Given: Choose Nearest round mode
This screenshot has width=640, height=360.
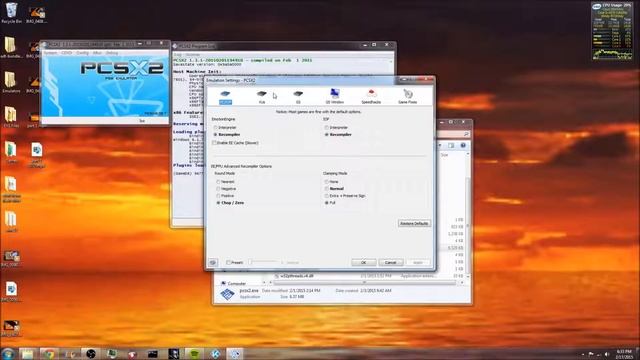Looking at the screenshot, I should coord(225,182).
